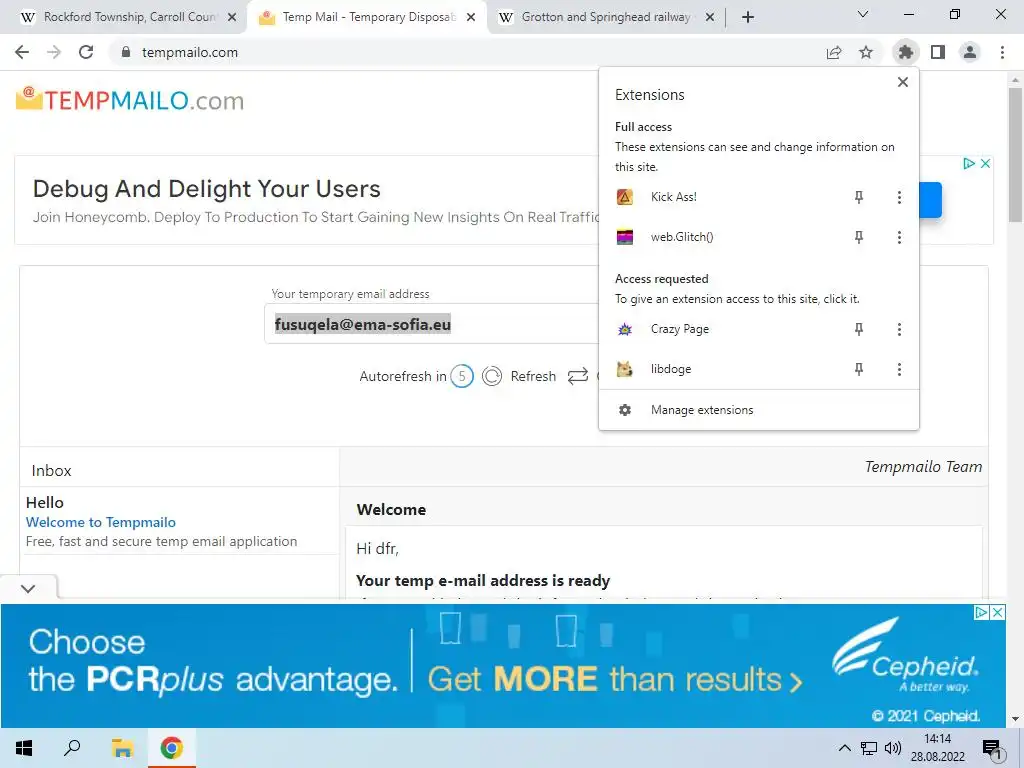This screenshot has width=1024, height=768.
Task: Click the Kick Ass! extension icon
Action: tap(625, 197)
